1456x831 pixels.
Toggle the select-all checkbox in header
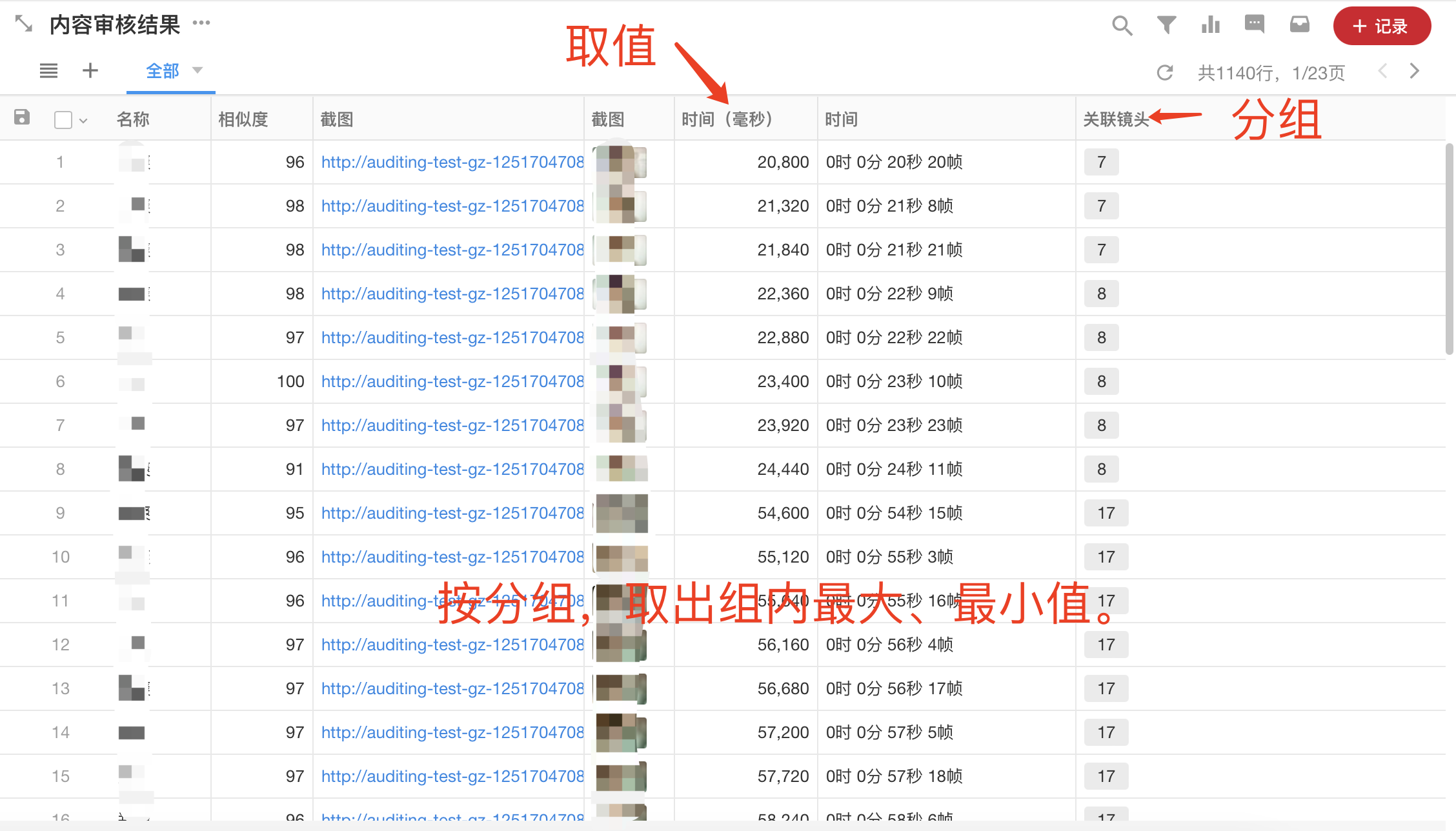click(63, 120)
